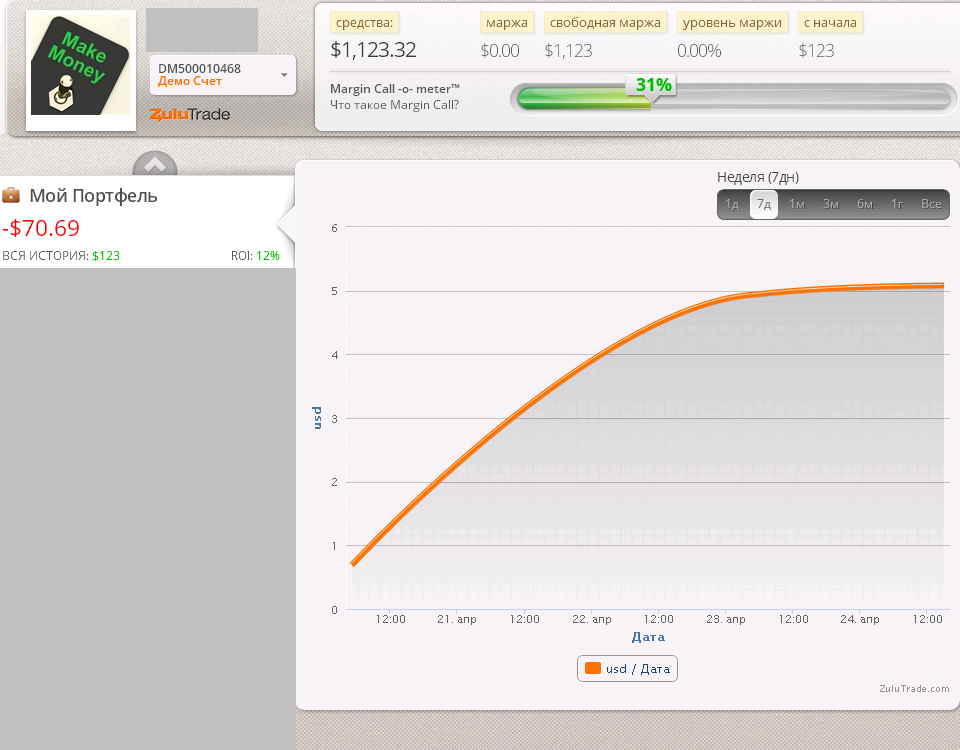Click the средства: label
This screenshot has height=750, width=960.
364,23
